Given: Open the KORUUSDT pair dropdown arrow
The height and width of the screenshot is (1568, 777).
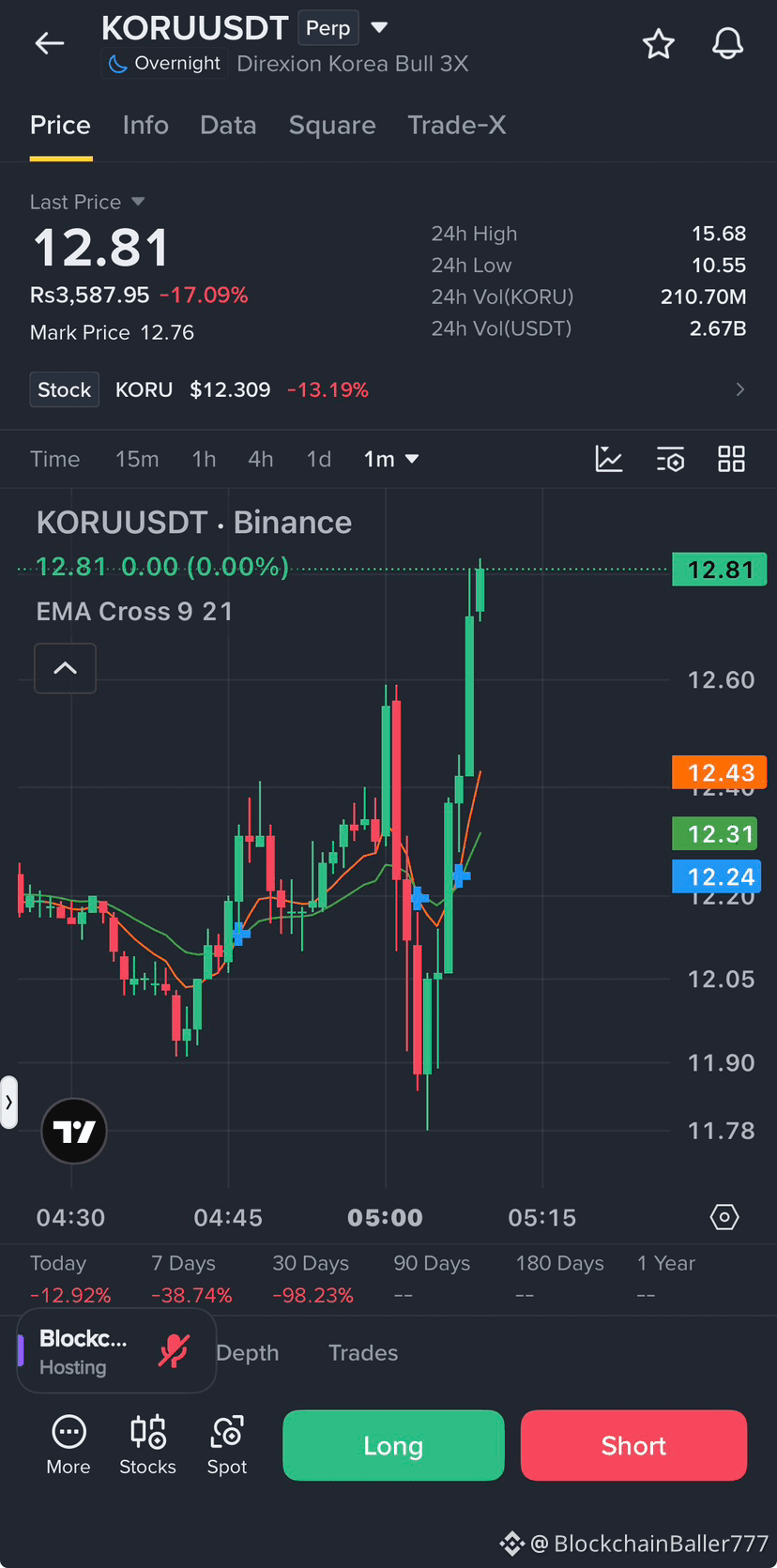Looking at the screenshot, I should 379,27.
